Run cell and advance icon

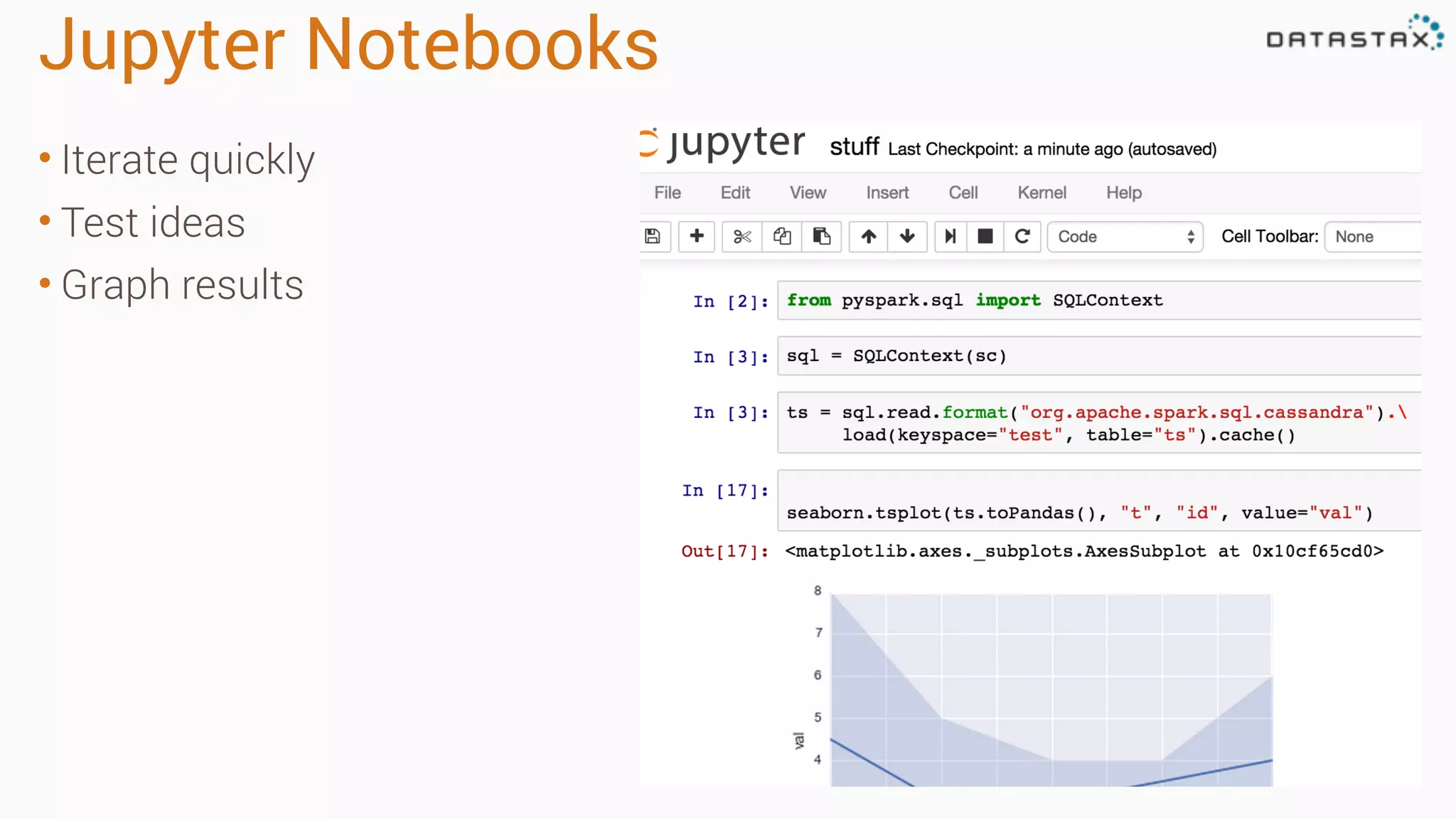click(951, 237)
